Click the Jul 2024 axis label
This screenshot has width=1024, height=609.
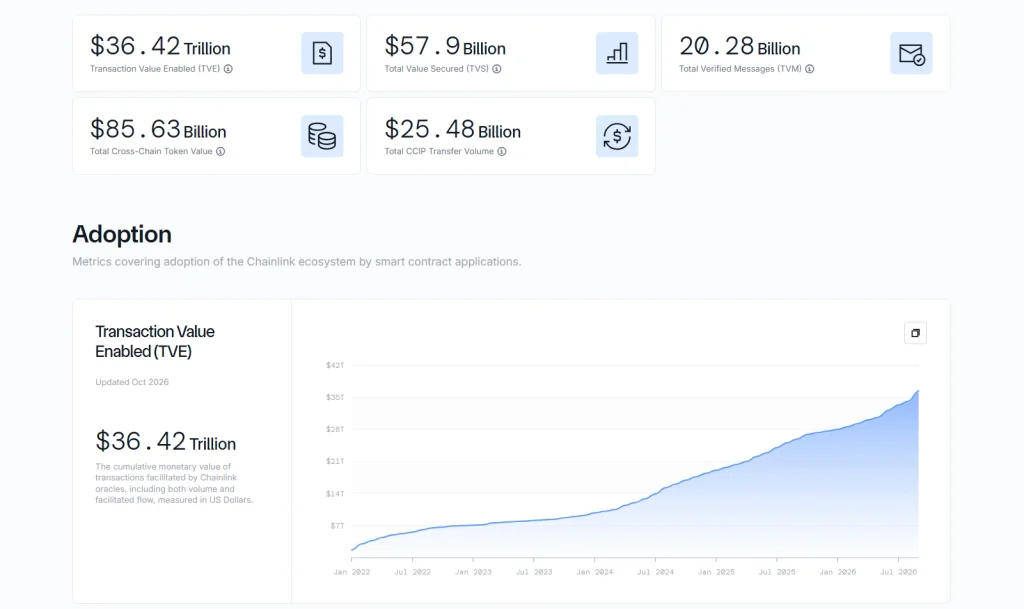click(x=655, y=572)
